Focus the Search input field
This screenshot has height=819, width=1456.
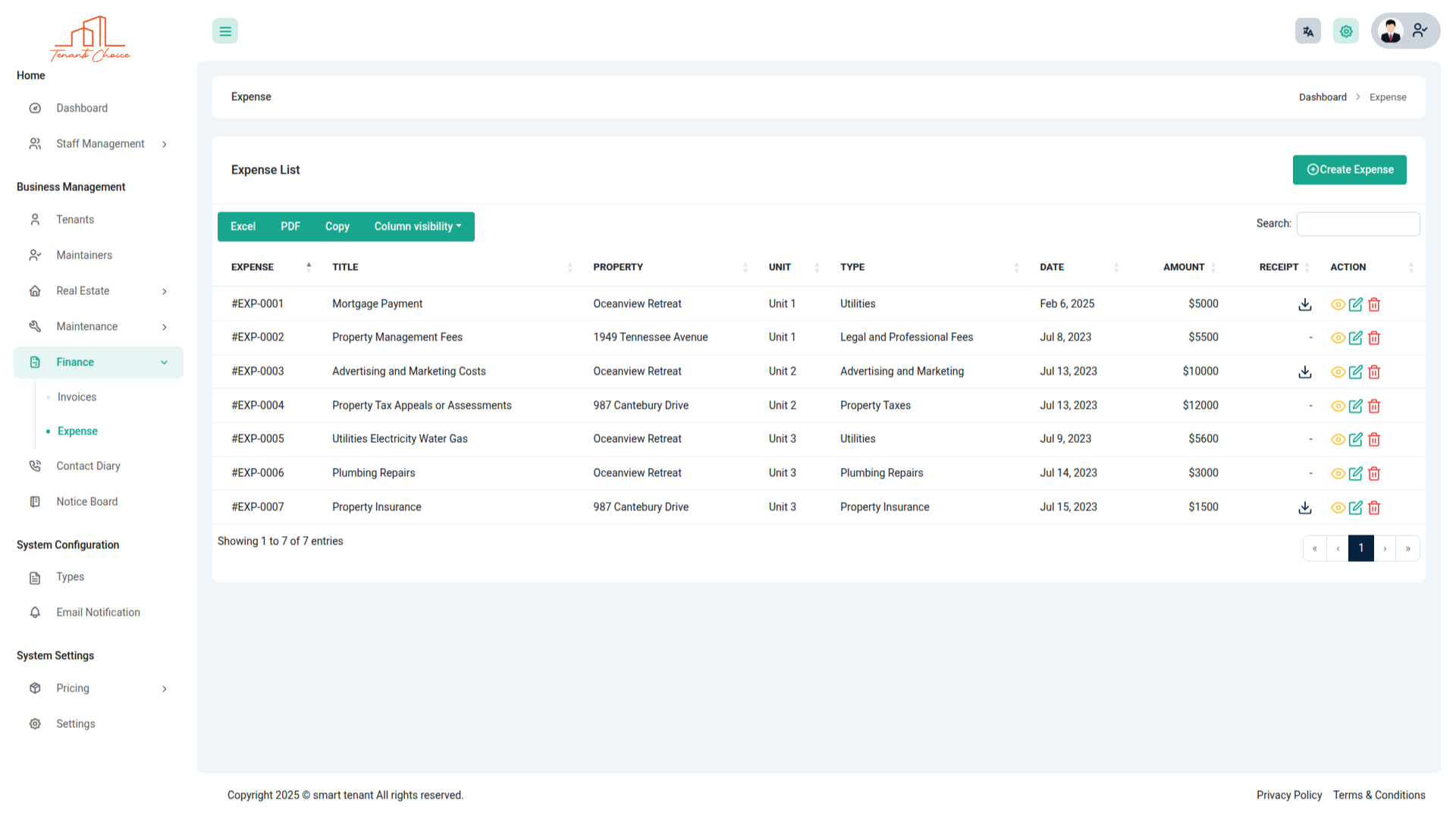1357,224
